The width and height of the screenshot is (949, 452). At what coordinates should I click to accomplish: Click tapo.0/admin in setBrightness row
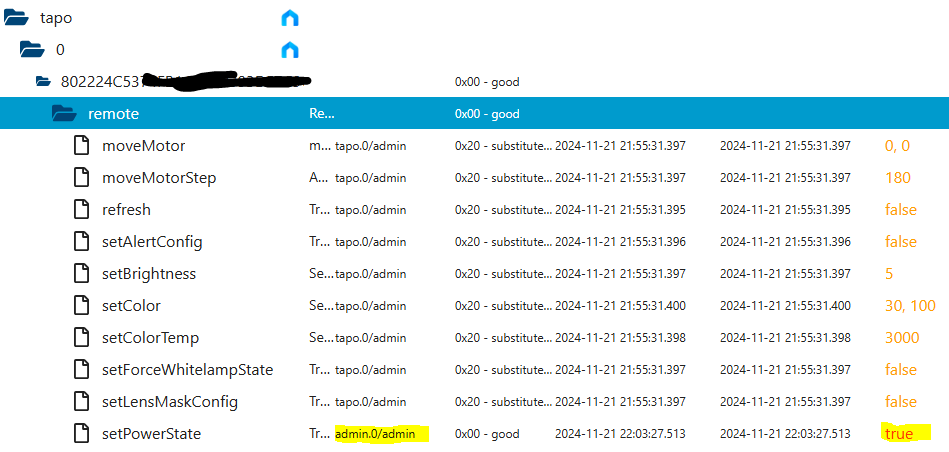point(370,274)
